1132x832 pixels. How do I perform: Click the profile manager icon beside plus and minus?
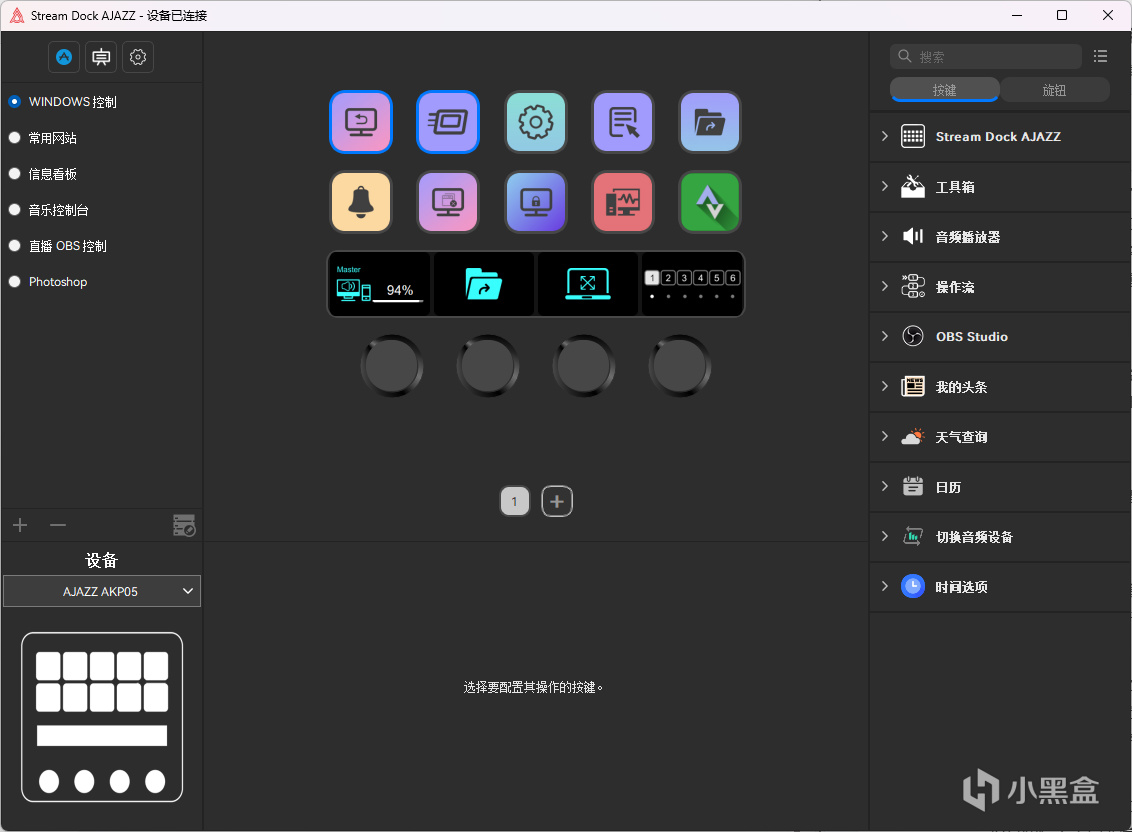click(x=184, y=525)
